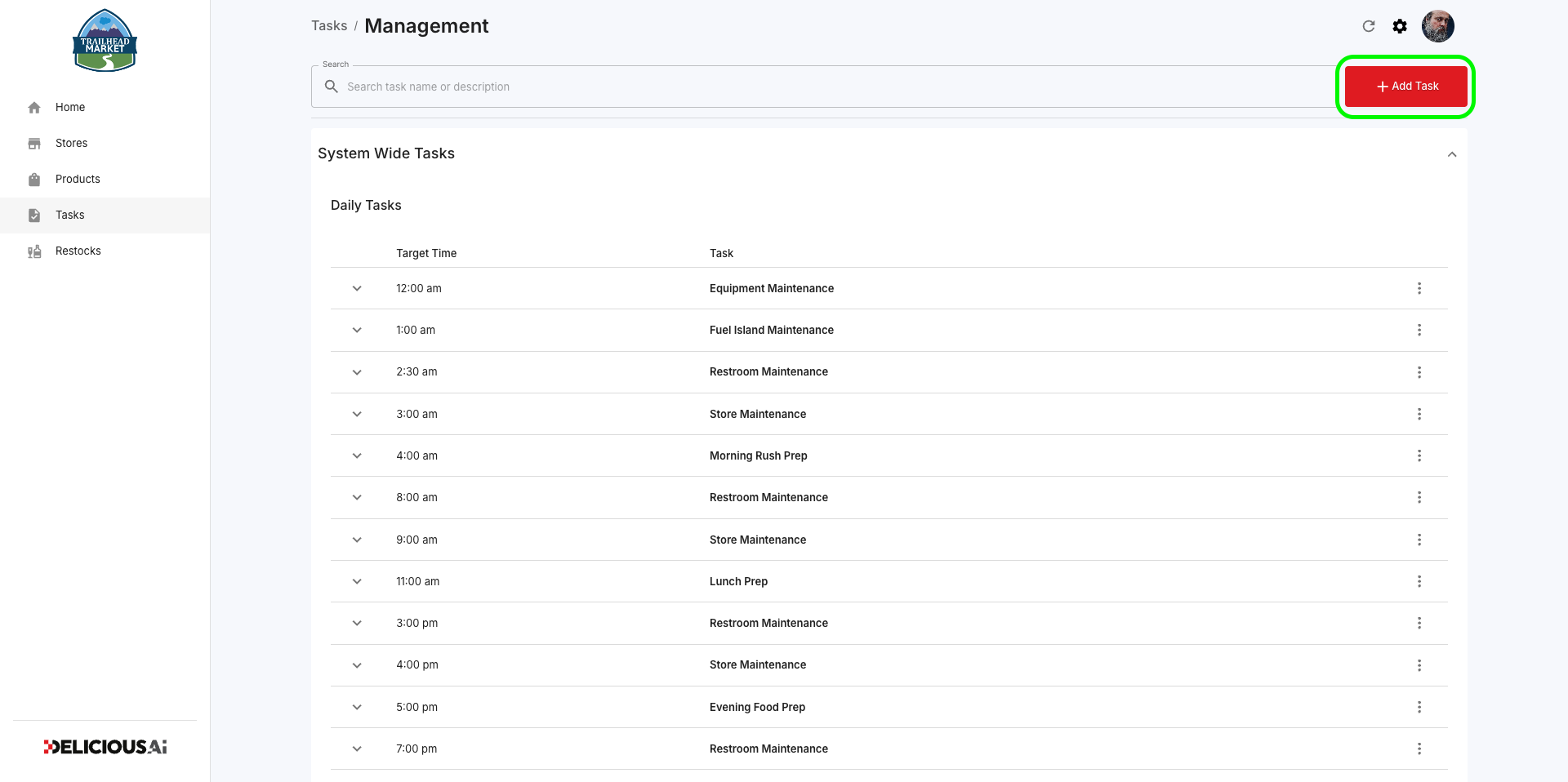Expand the 3:00 am Store Maintenance row
The height and width of the screenshot is (782, 1568).
tap(357, 414)
